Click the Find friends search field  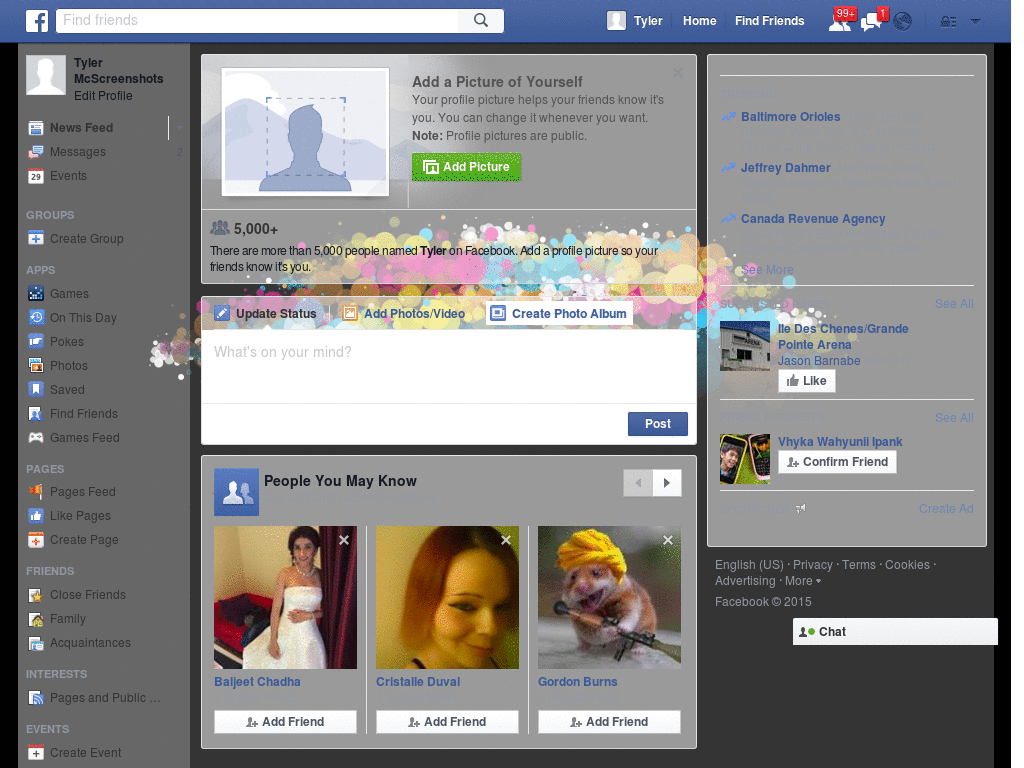(x=258, y=20)
